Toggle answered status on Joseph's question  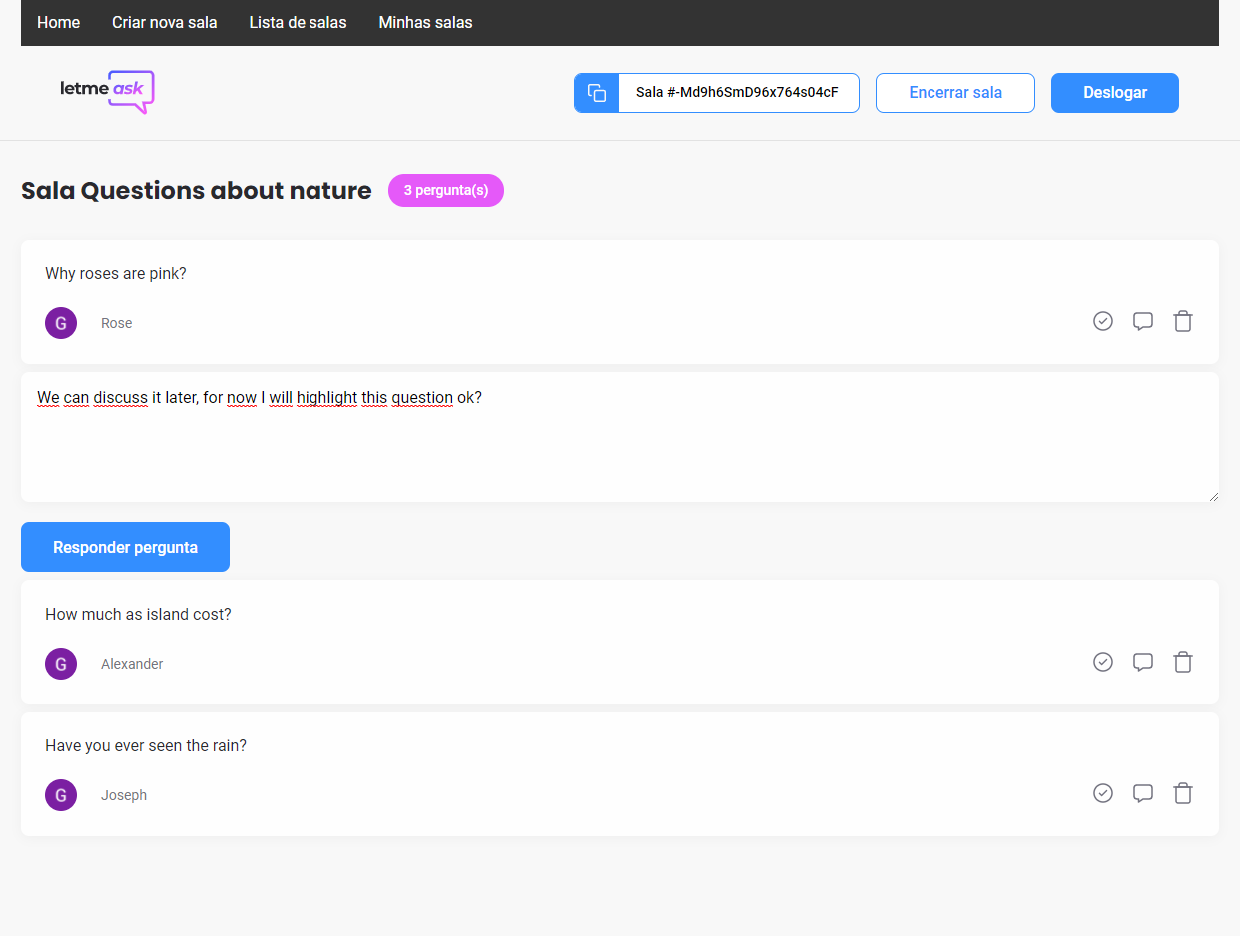[x=1103, y=793]
